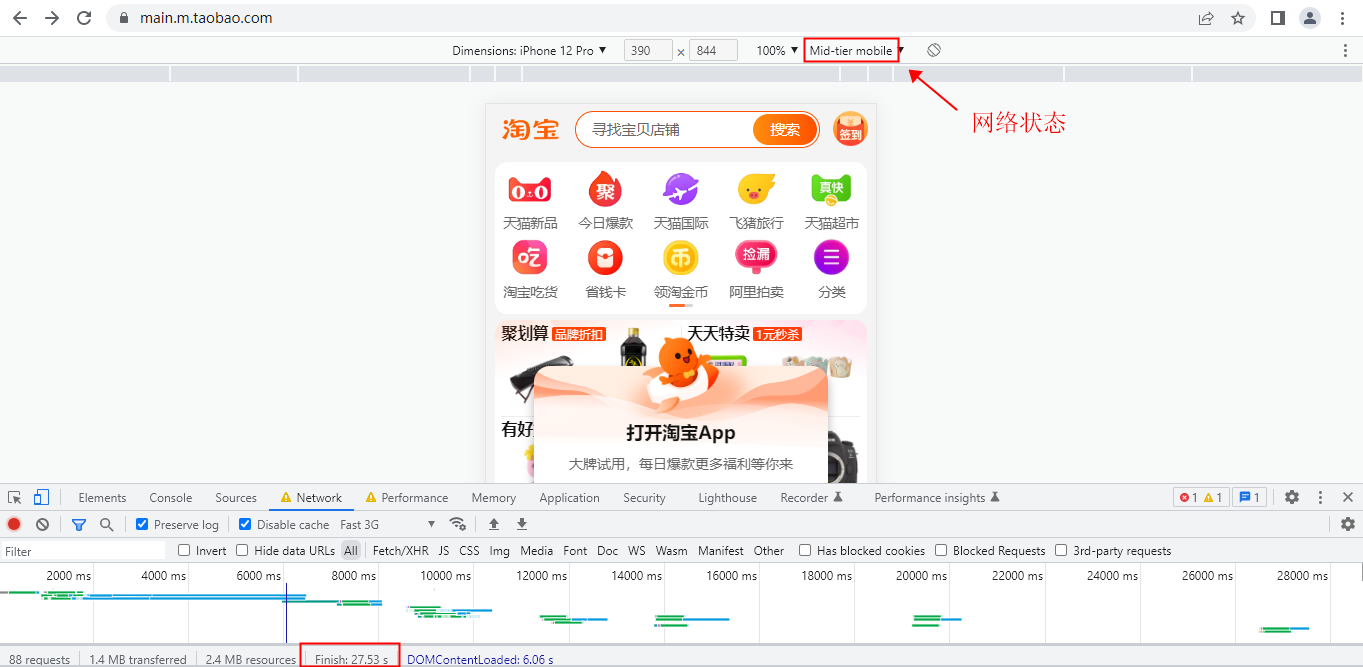Enable Hide data URLs checkbox
This screenshot has height=667, width=1363.
coord(242,550)
